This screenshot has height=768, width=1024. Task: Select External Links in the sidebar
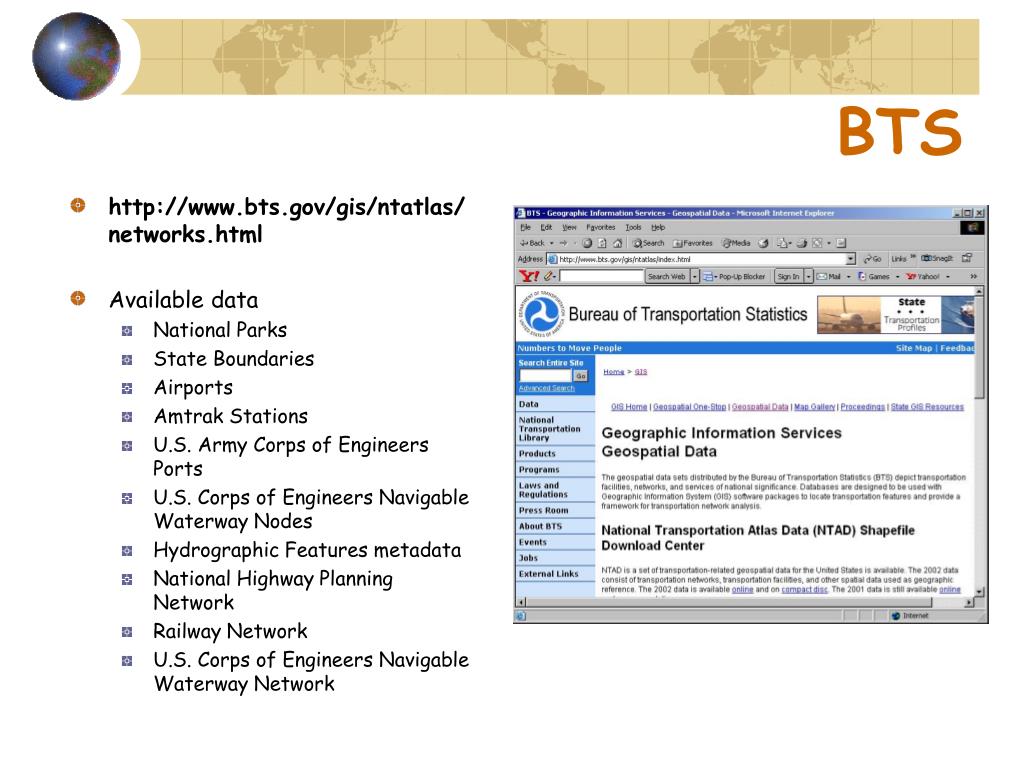[x=548, y=573]
